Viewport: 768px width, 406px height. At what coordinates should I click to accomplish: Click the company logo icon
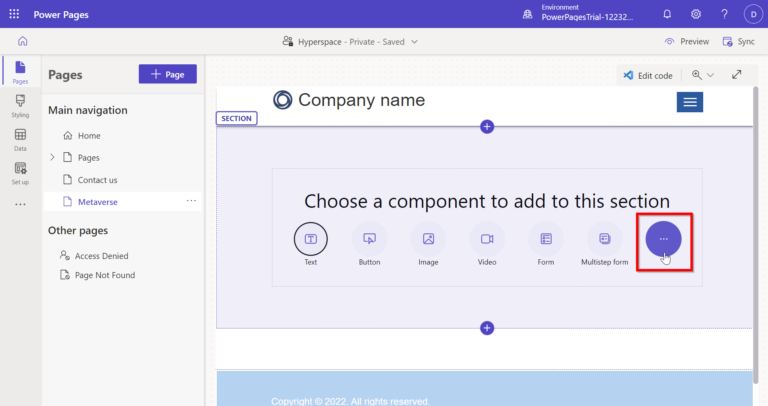click(283, 100)
